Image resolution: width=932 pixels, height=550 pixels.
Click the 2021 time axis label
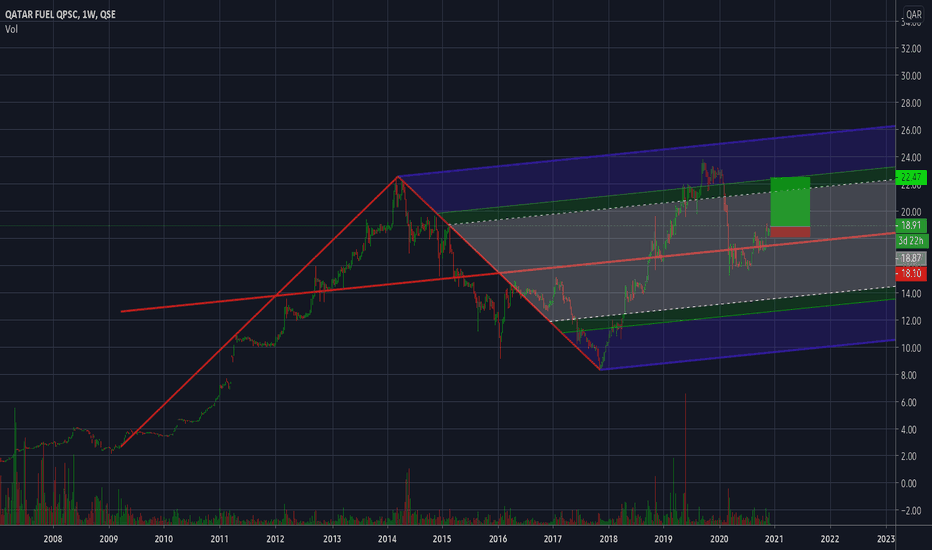pos(774,539)
